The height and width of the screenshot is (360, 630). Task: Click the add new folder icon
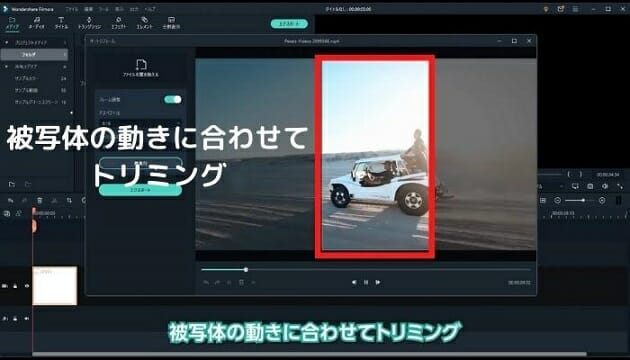tap(12, 184)
